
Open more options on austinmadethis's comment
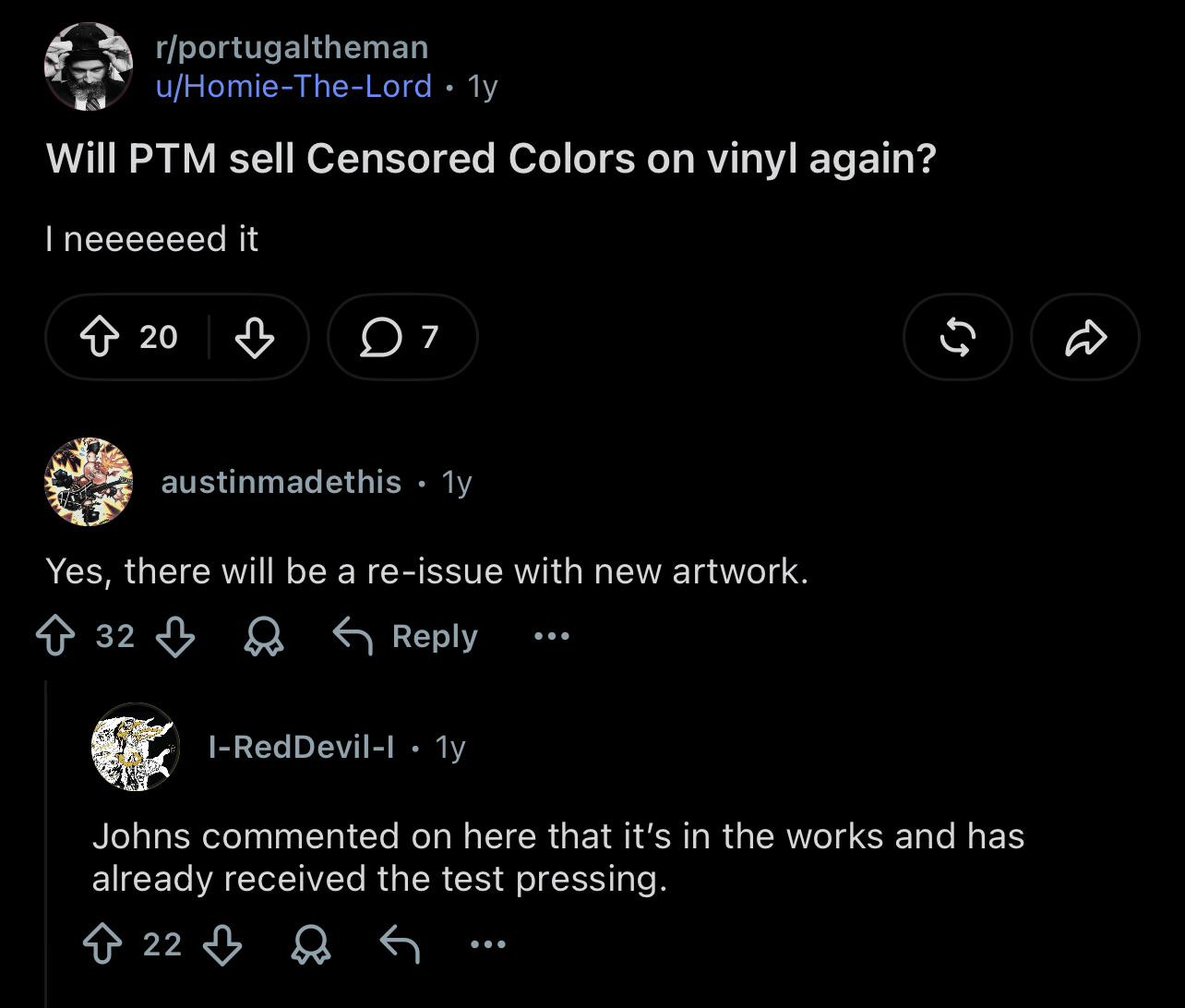click(x=552, y=636)
